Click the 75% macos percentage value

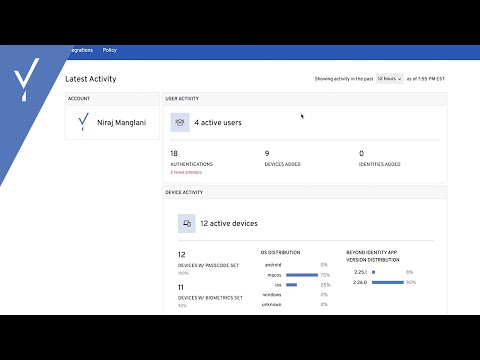click(325, 275)
